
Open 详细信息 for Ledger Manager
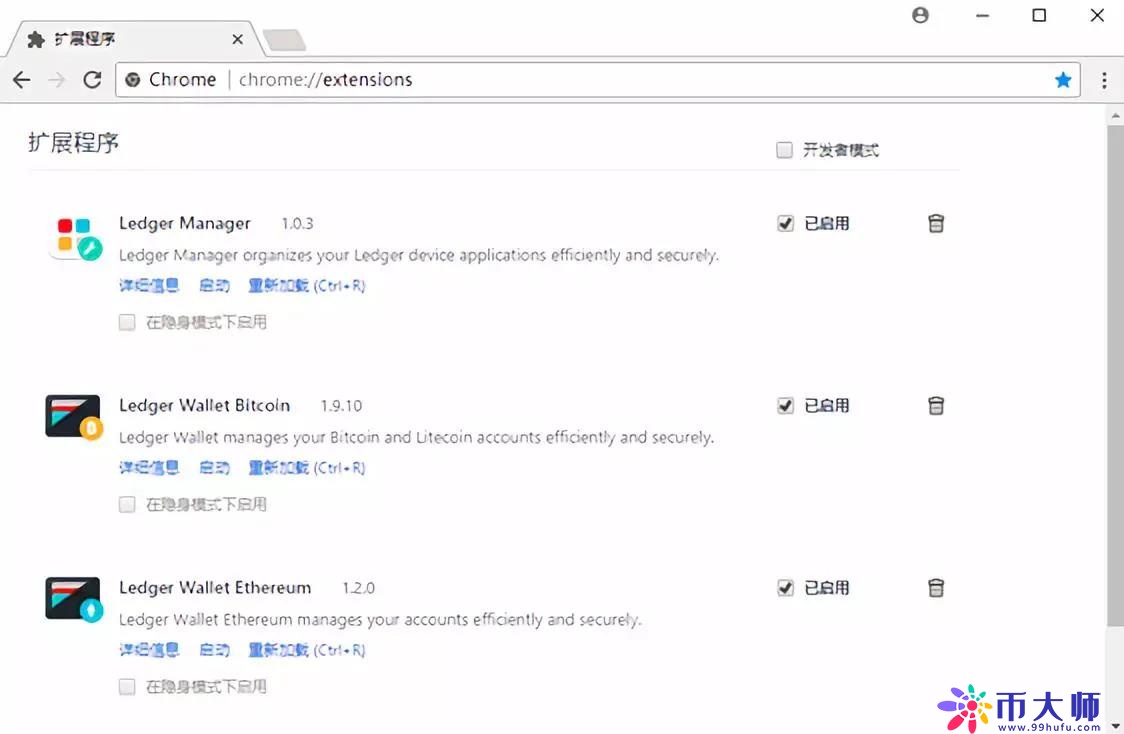148,285
